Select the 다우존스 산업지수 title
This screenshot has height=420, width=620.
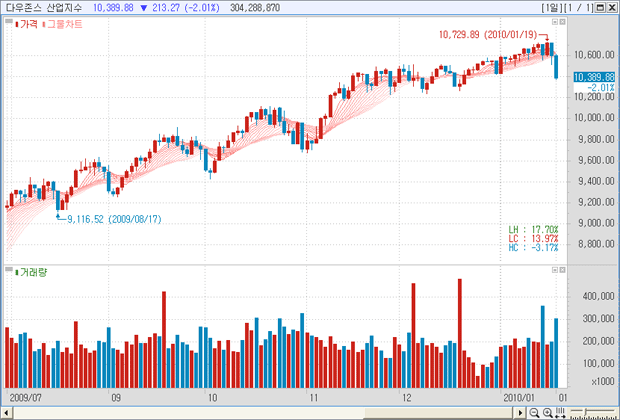[44, 7]
